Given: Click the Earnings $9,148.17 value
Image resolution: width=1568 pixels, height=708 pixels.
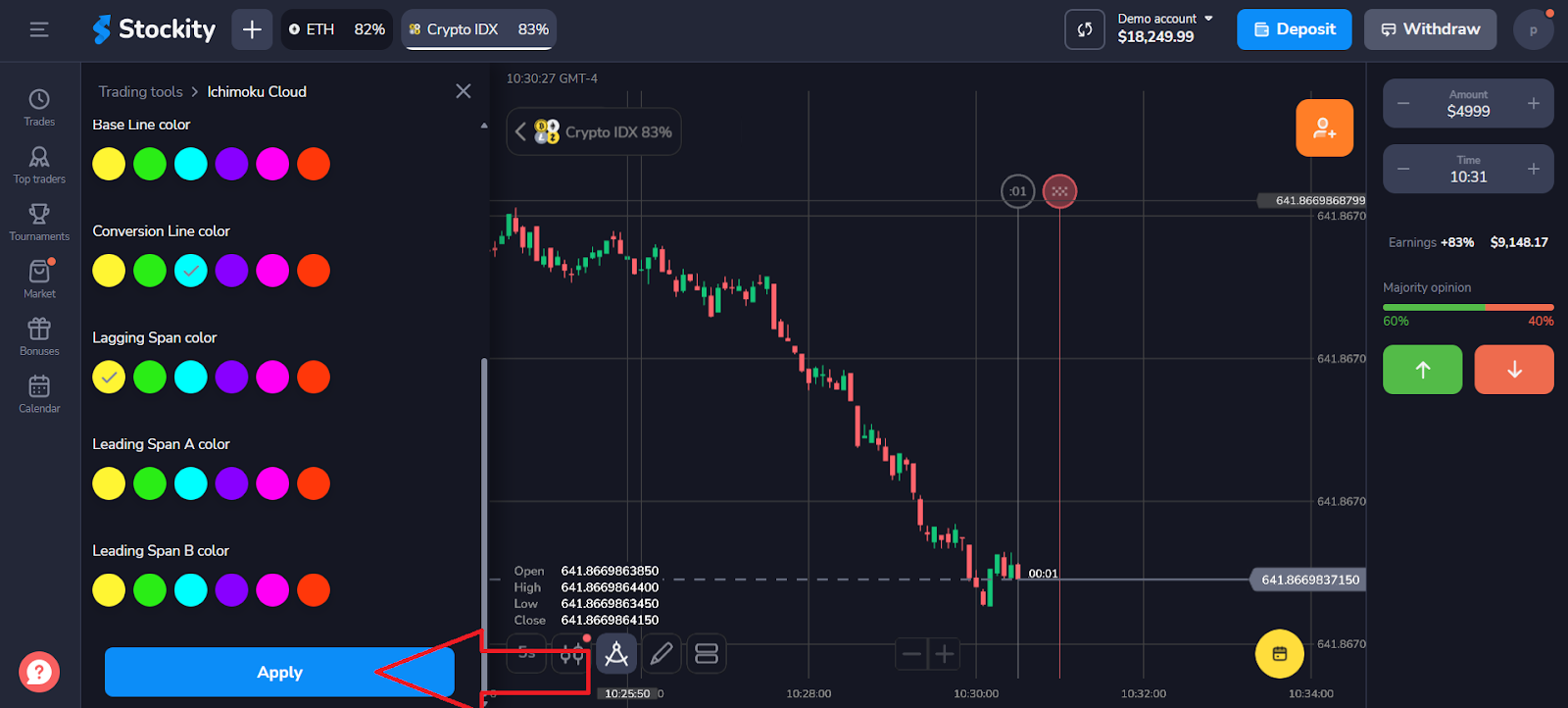Looking at the screenshot, I should tap(1519, 242).
